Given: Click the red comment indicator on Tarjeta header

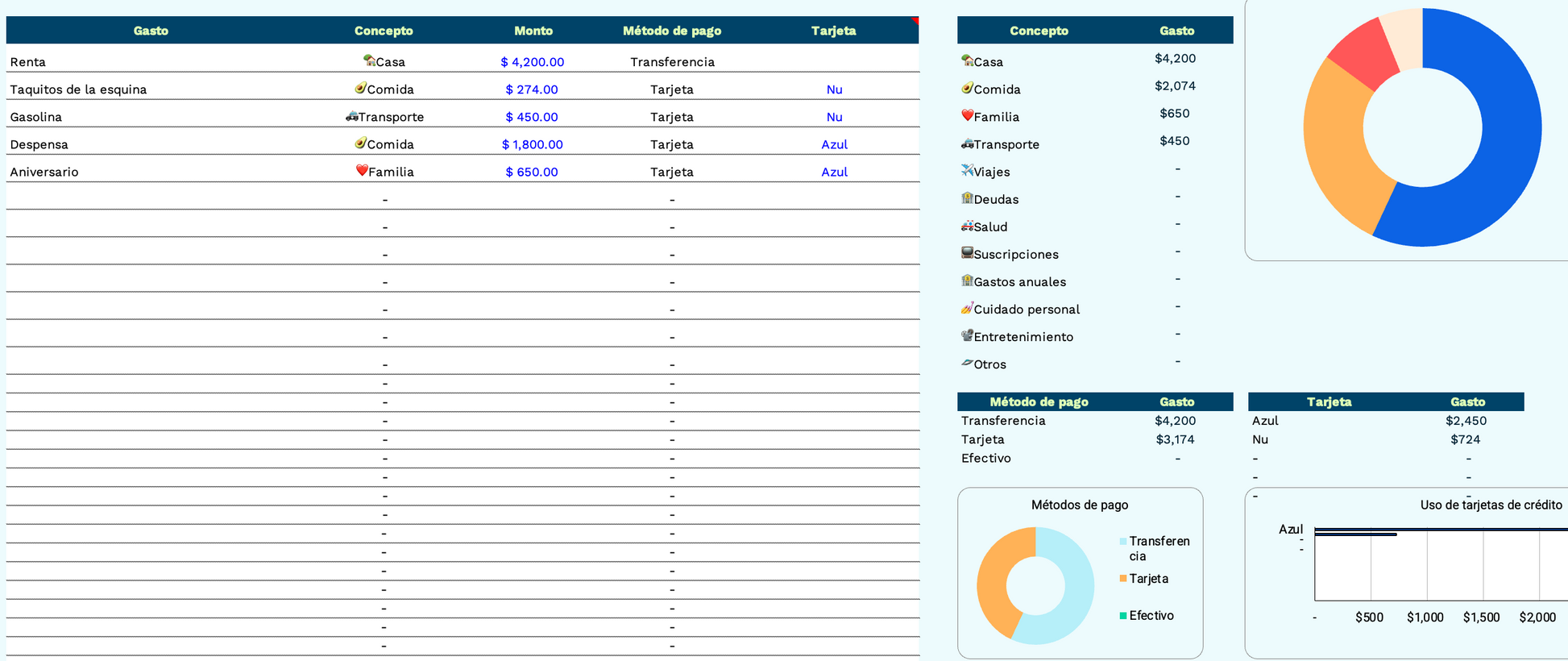Looking at the screenshot, I should (915, 20).
